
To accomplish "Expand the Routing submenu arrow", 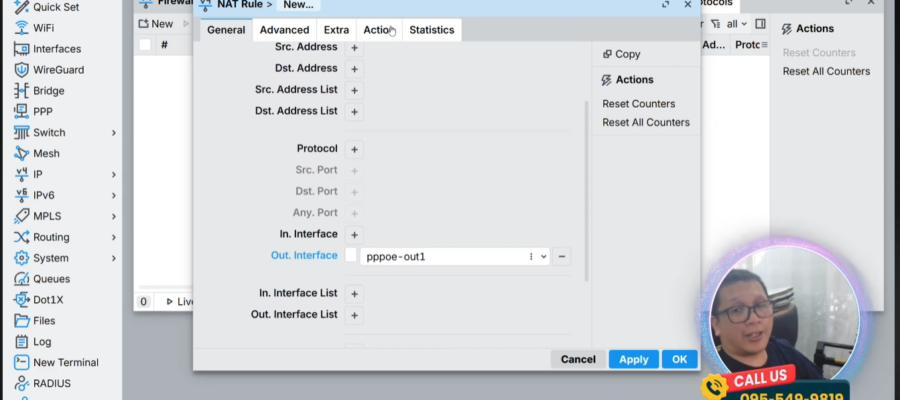I will click(114, 237).
